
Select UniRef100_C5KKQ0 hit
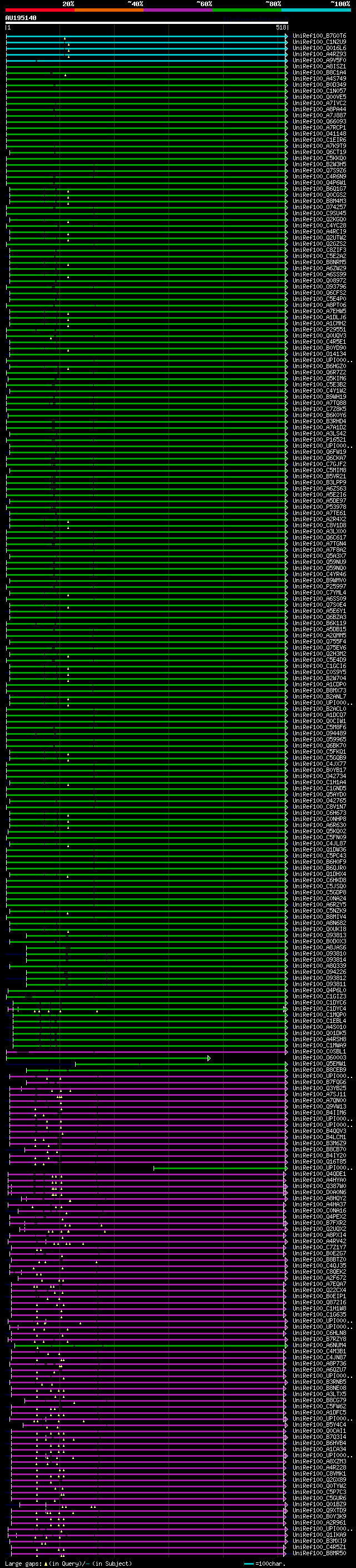(319, 159)
